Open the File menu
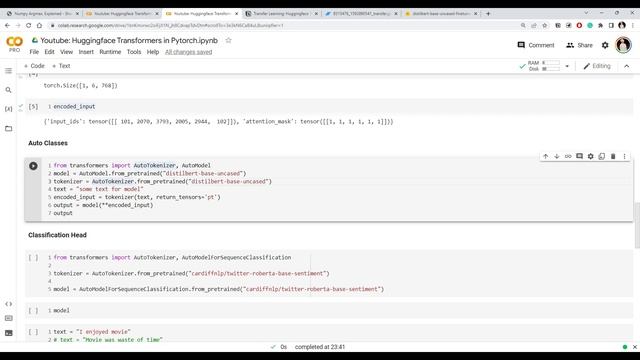Screen dimensions: 640x360 pos(34,52)
